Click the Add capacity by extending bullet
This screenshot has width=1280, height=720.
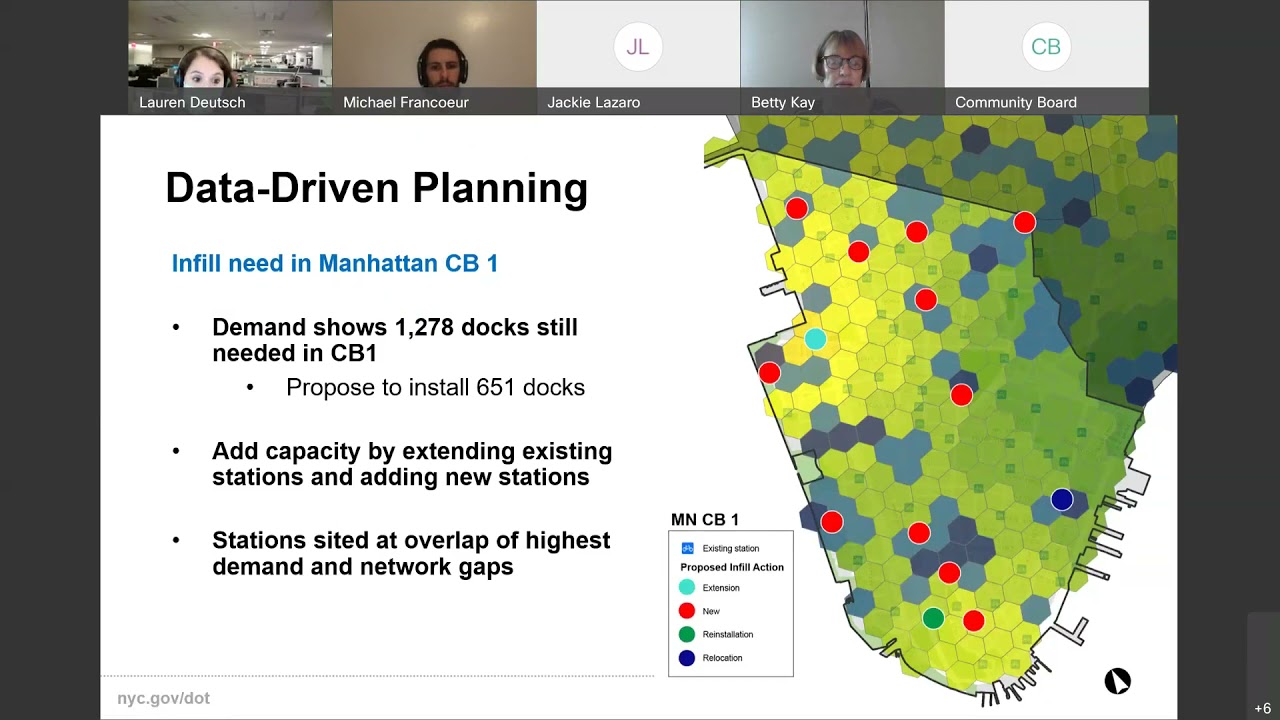coord(412,464)
